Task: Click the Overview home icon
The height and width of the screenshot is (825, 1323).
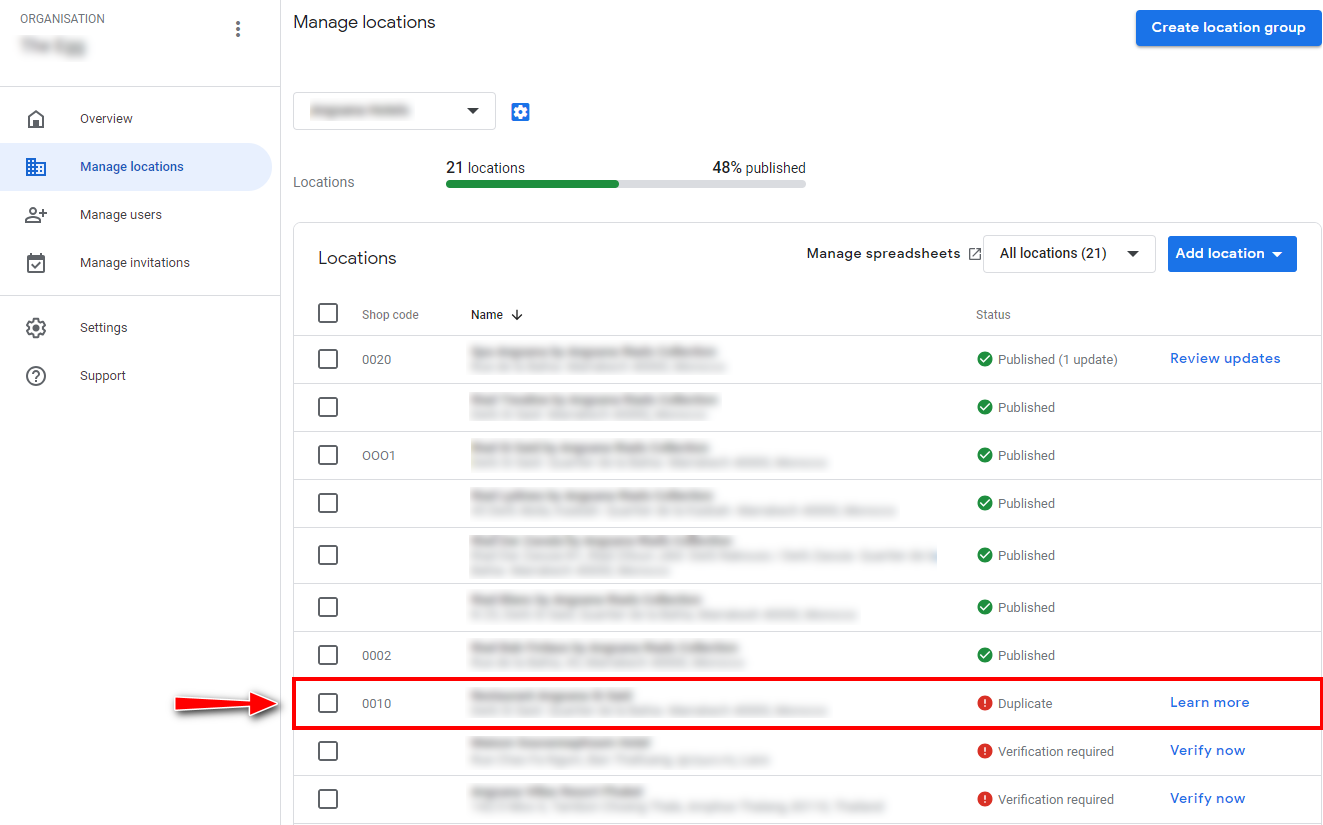Action: 36,119
